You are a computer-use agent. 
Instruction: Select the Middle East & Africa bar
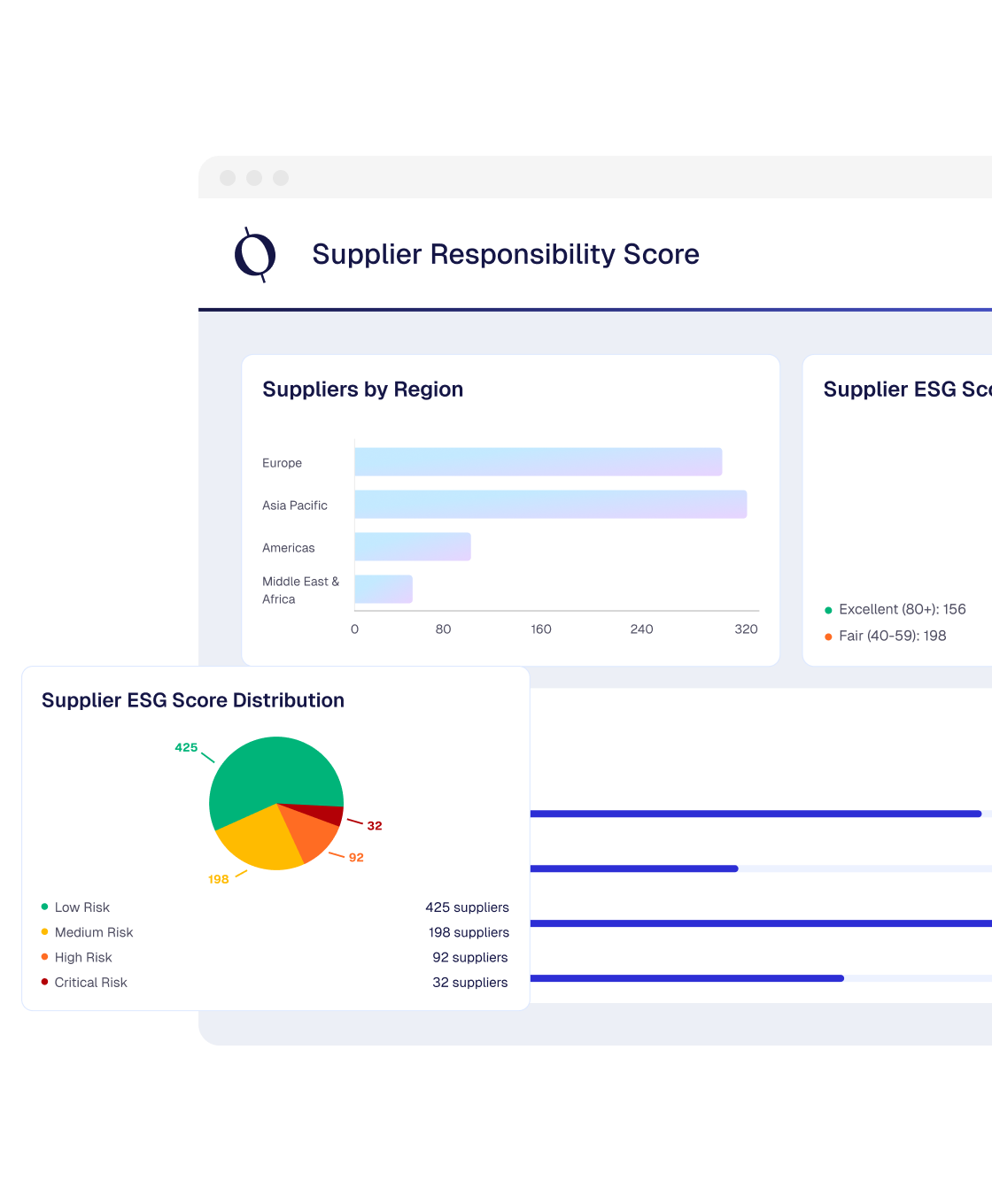click(384, 590)
